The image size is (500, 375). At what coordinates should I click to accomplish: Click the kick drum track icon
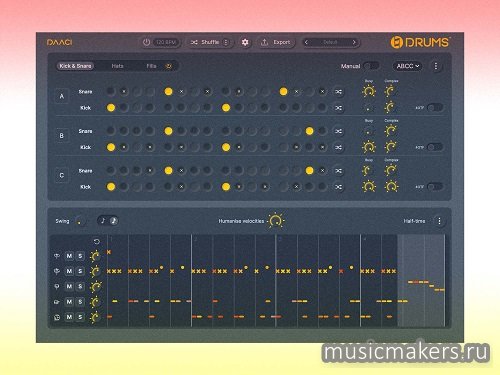point(57,317)
